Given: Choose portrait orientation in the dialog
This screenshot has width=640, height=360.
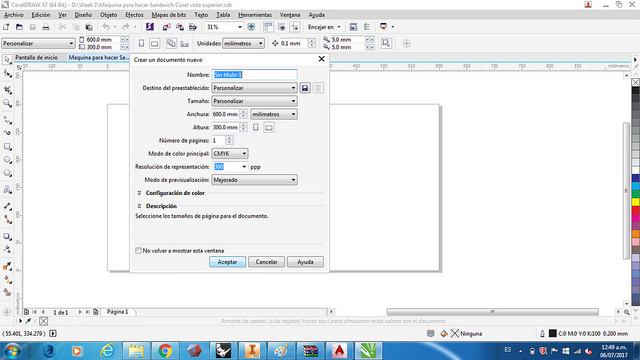Looking at the screenshot, I should point(256,127).
